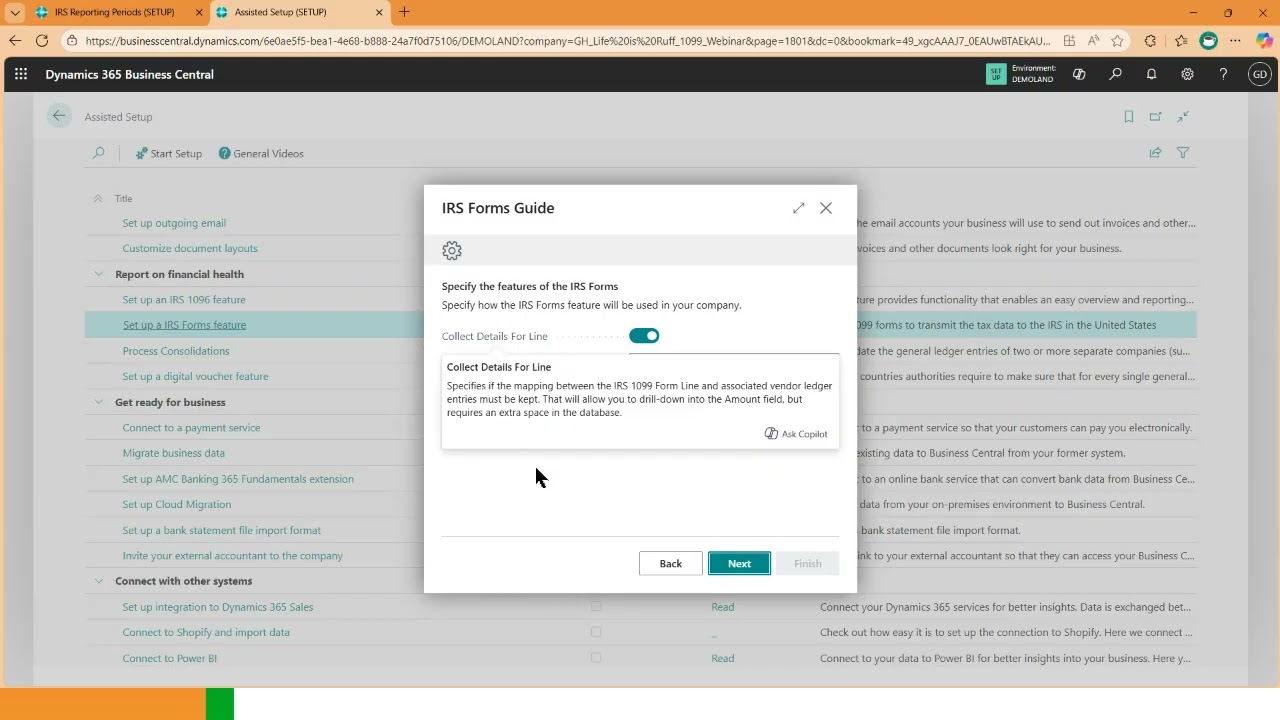The width and height of the screenshot is (1280, 720).
Task: Open the browser tab search dropdown
Action: (x=14, y=12)
